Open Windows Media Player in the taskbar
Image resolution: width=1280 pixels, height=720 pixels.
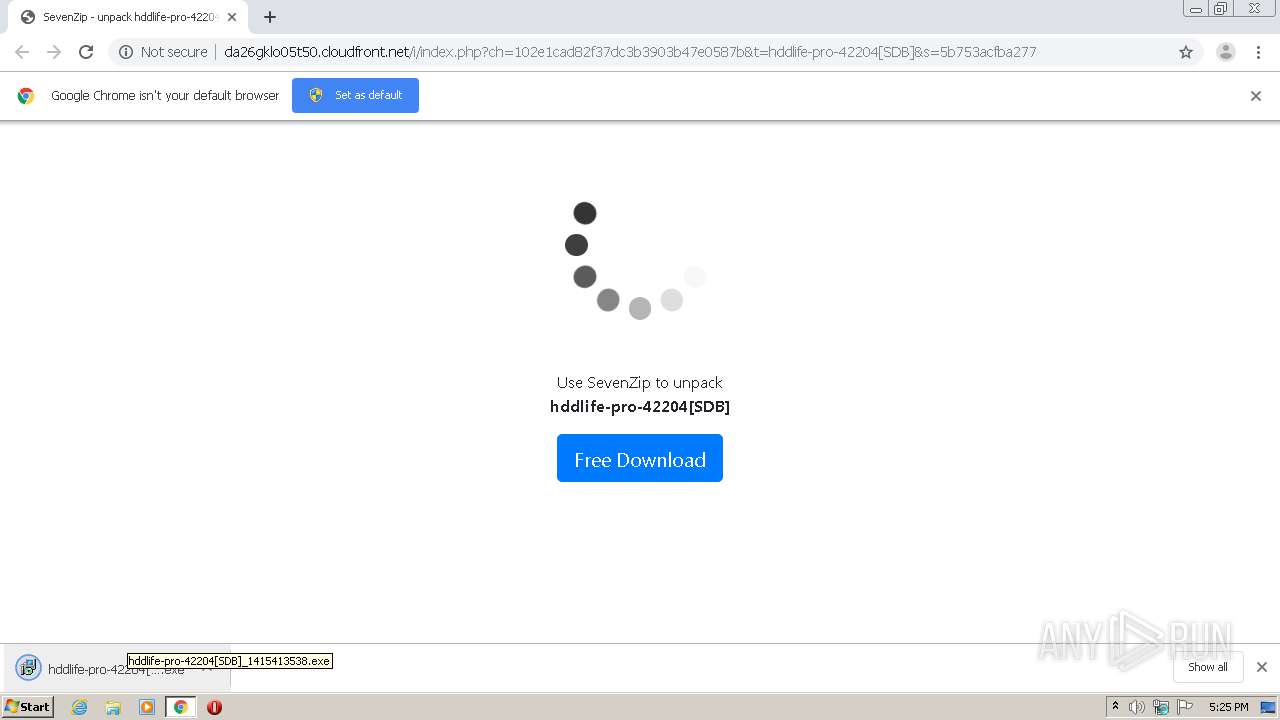point(147,707)
